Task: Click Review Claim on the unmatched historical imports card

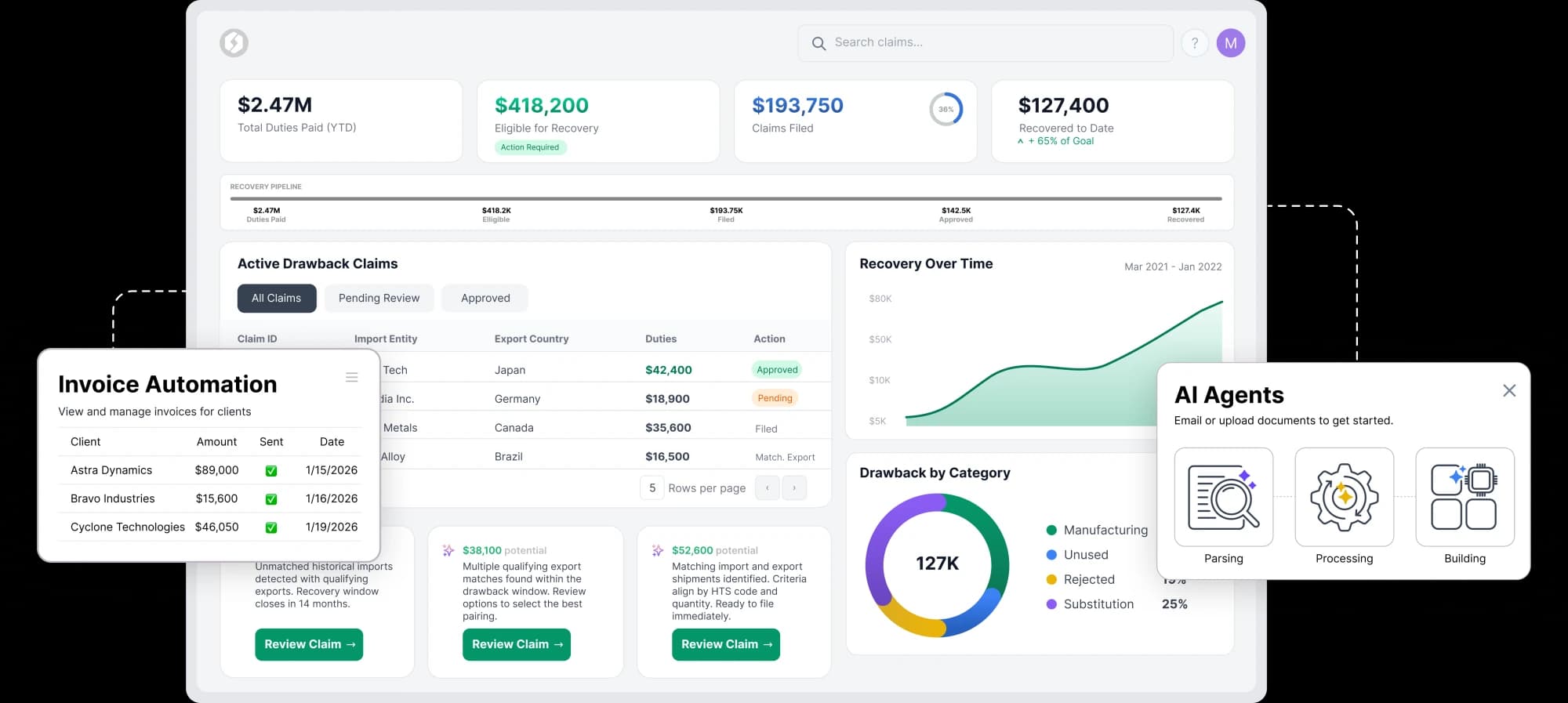Action: [x=309, y=644]
